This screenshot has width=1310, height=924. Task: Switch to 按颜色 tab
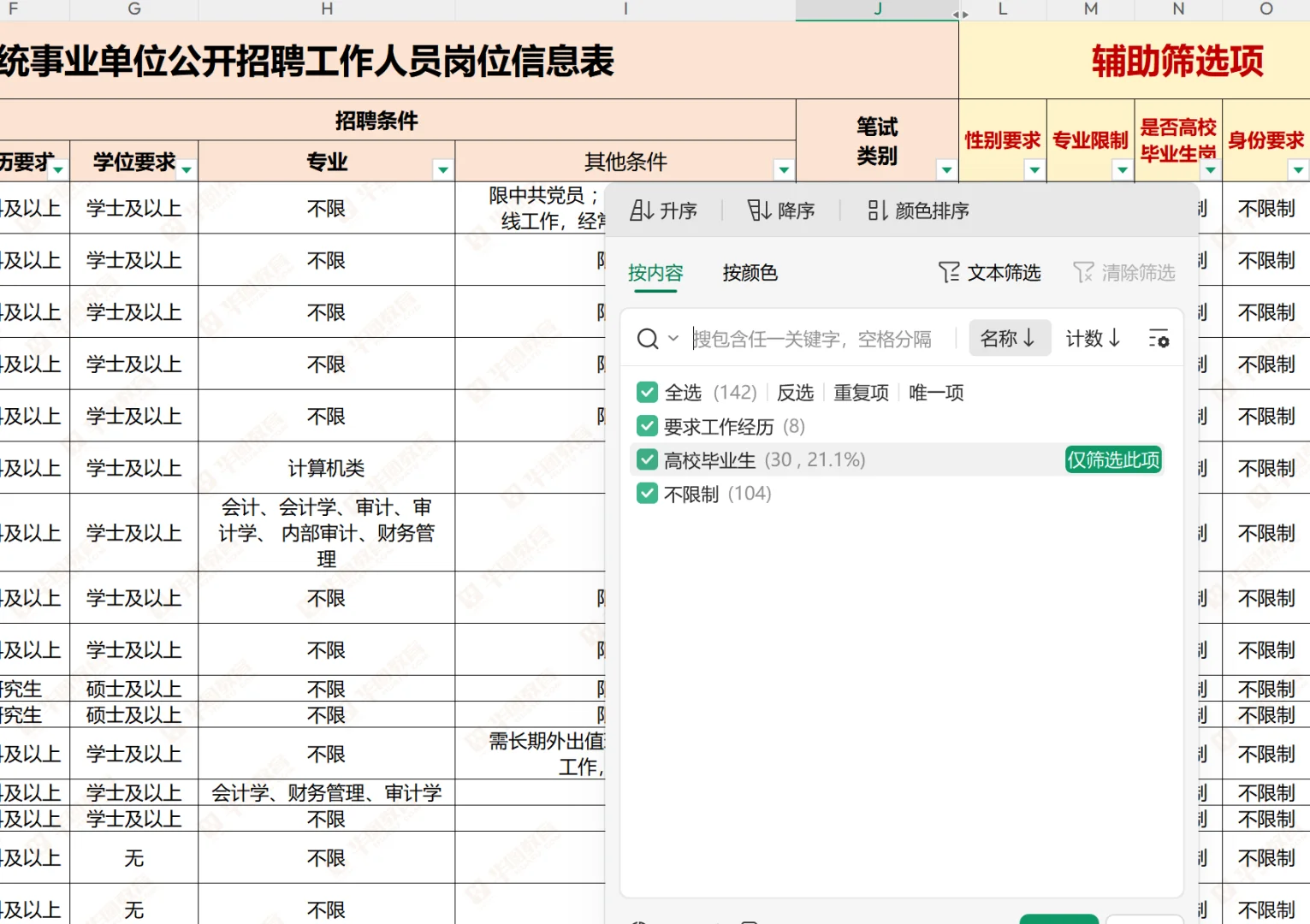click(750, 273)
